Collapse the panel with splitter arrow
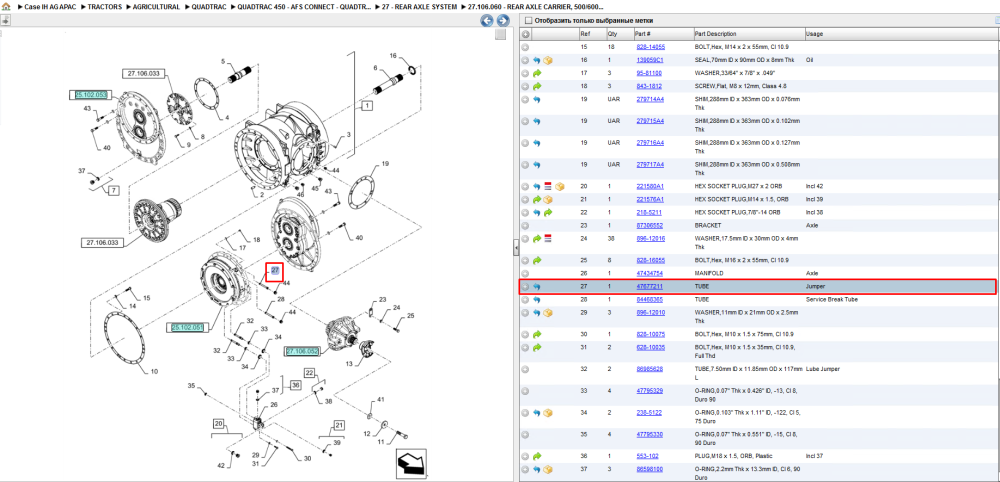 [x=517, y=248]
